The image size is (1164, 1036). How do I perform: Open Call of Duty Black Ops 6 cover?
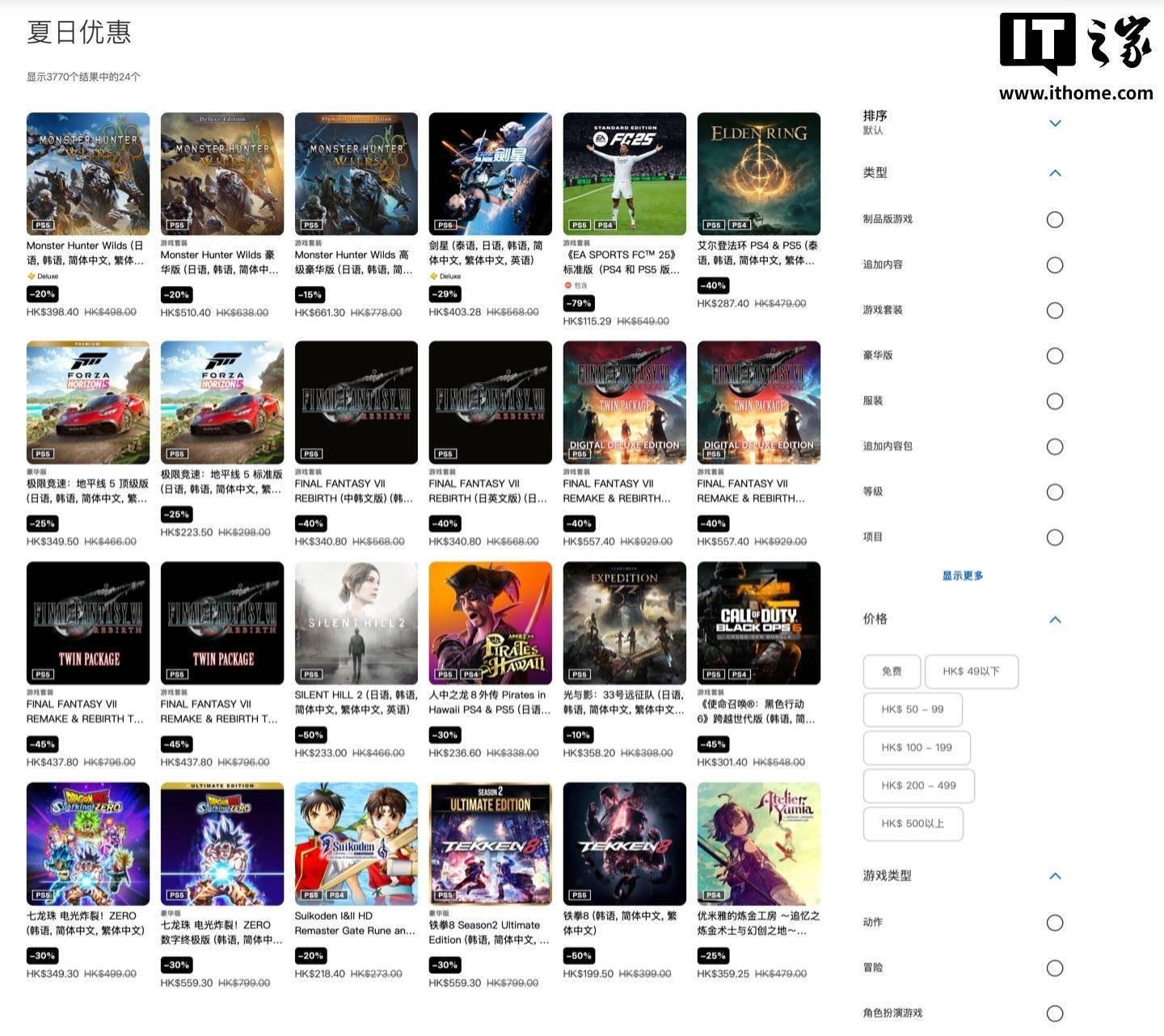(x=759, y=623)
